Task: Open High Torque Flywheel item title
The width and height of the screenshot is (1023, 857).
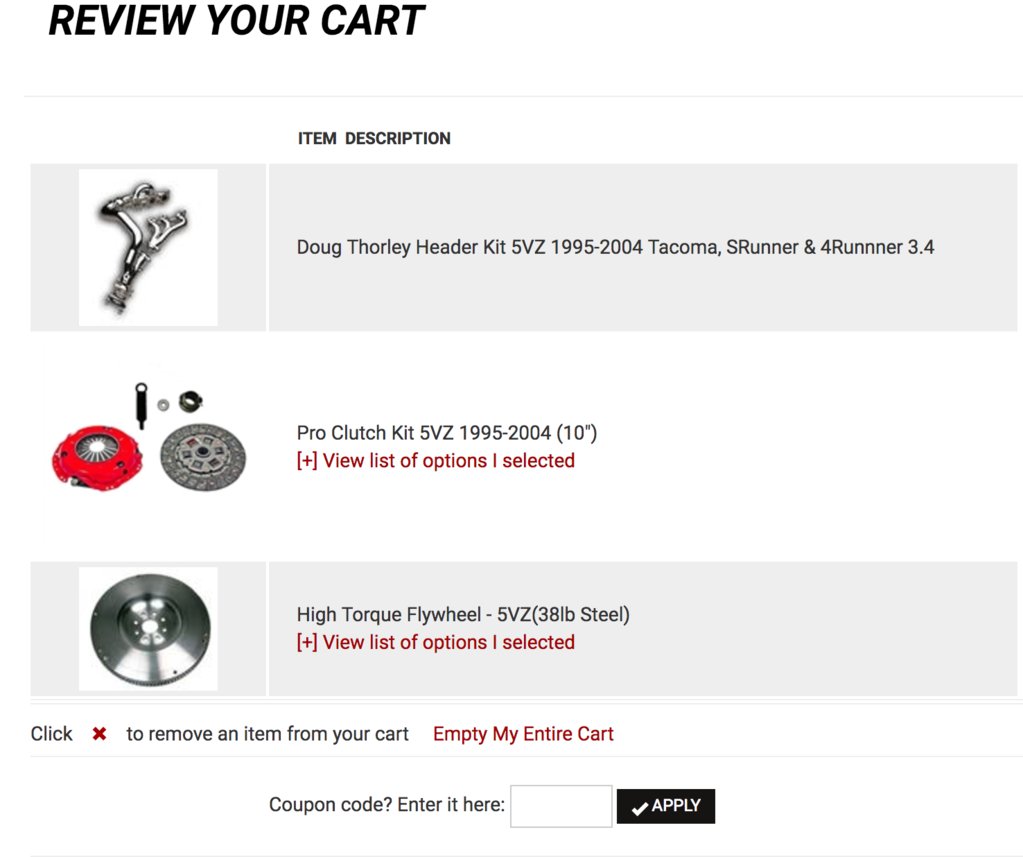Action: [x=463, y=614]
